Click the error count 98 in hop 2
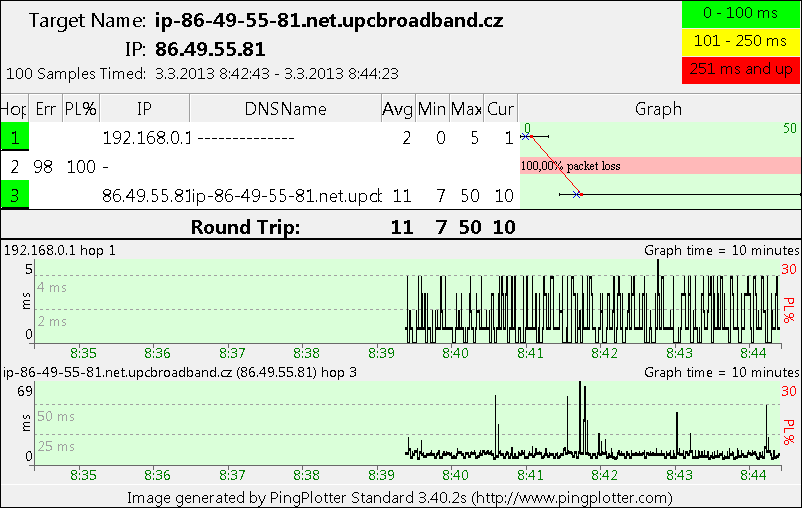This screenshot has width=802, height=508. point(43,166)
